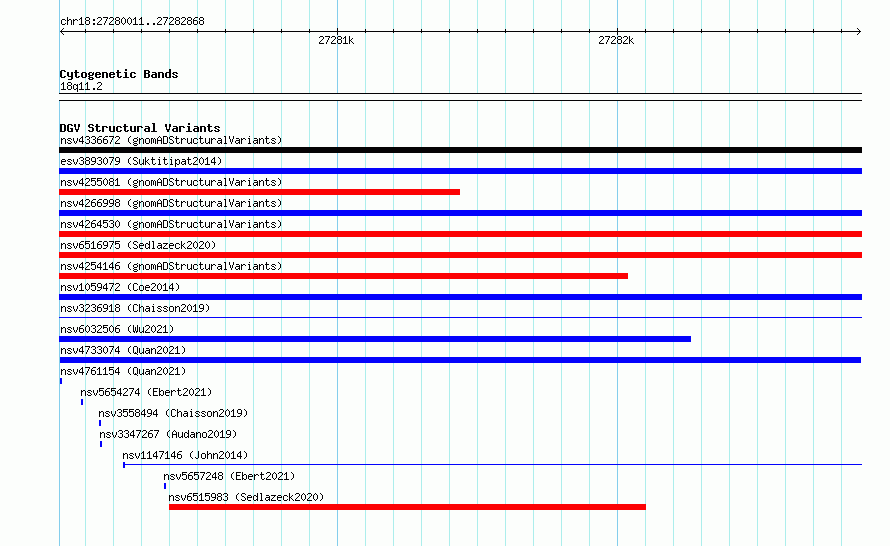Click the thin blue nsv3236918 line
The height and width of the screenshot is (546, 890).
(x=460, y=317)
